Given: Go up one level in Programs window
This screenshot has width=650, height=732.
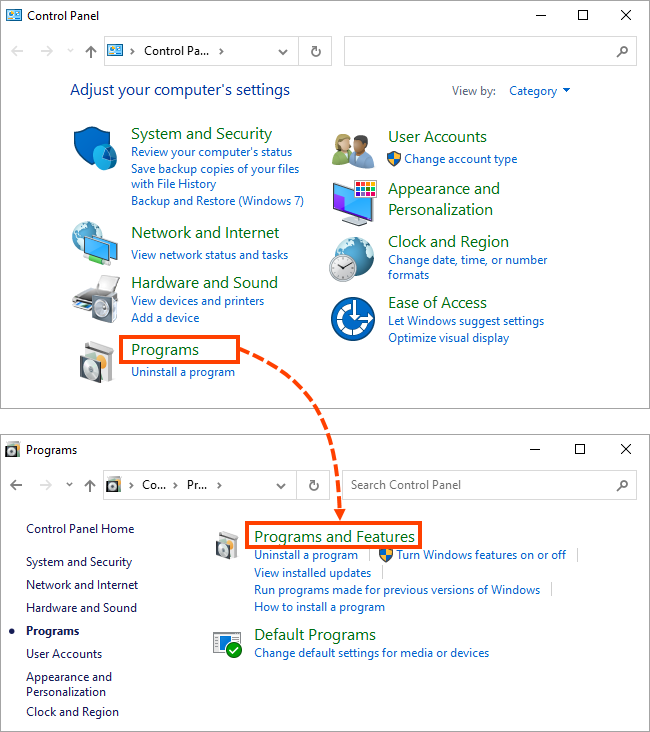Looking at the screenshot, I should coord(91,485).
